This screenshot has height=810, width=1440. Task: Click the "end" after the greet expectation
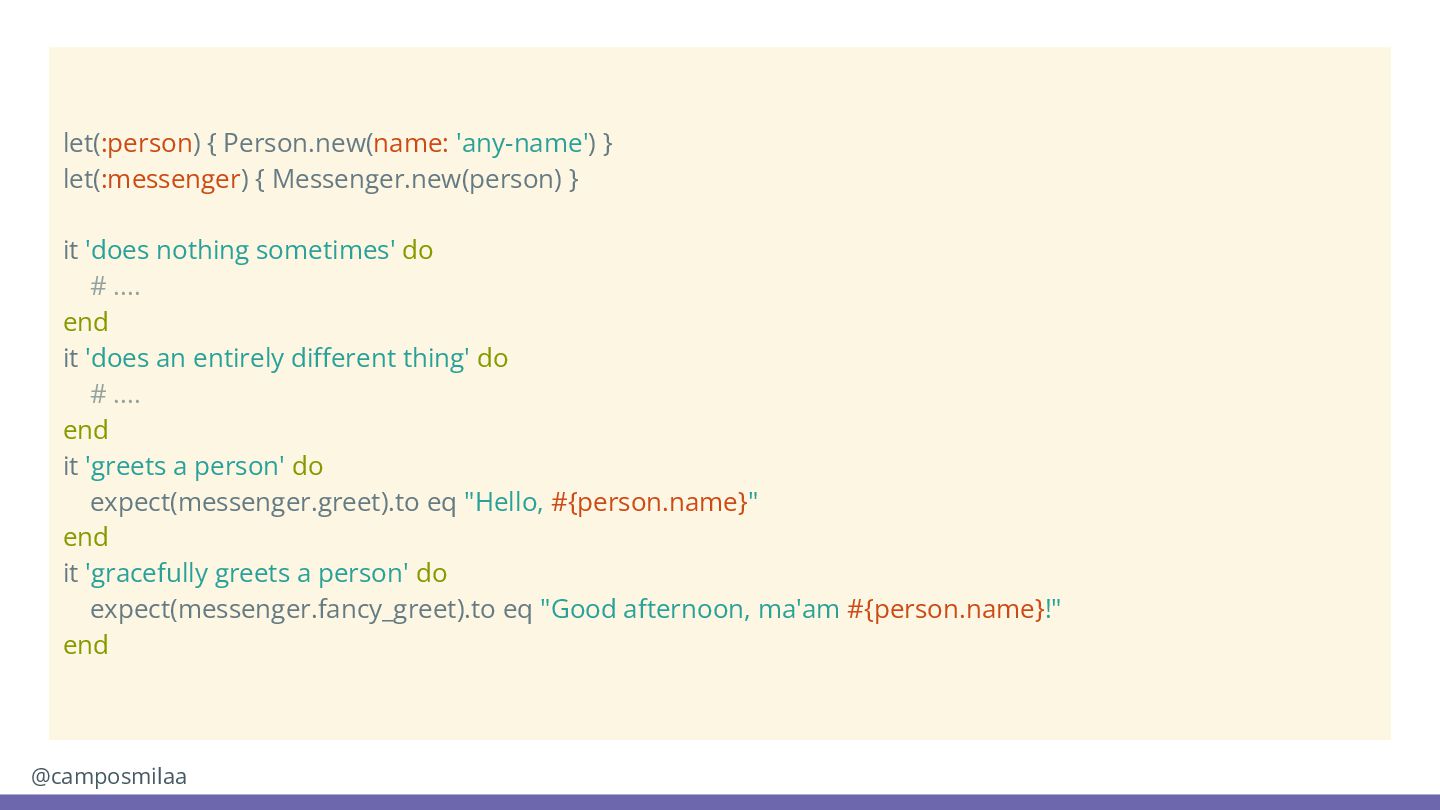(86, 537)
